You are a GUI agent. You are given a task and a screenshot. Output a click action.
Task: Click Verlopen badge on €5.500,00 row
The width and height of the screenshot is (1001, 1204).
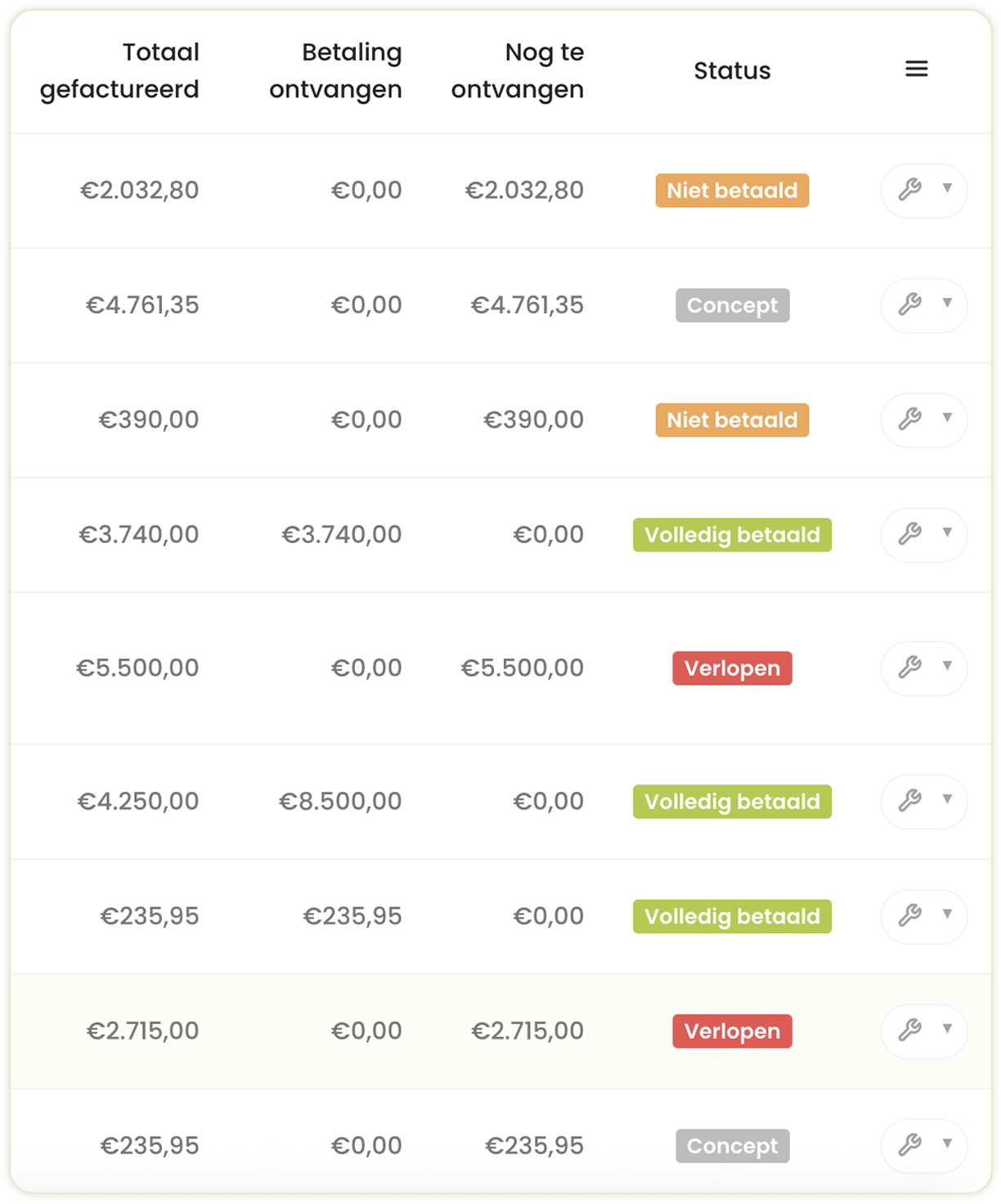(x=732, y=668)
